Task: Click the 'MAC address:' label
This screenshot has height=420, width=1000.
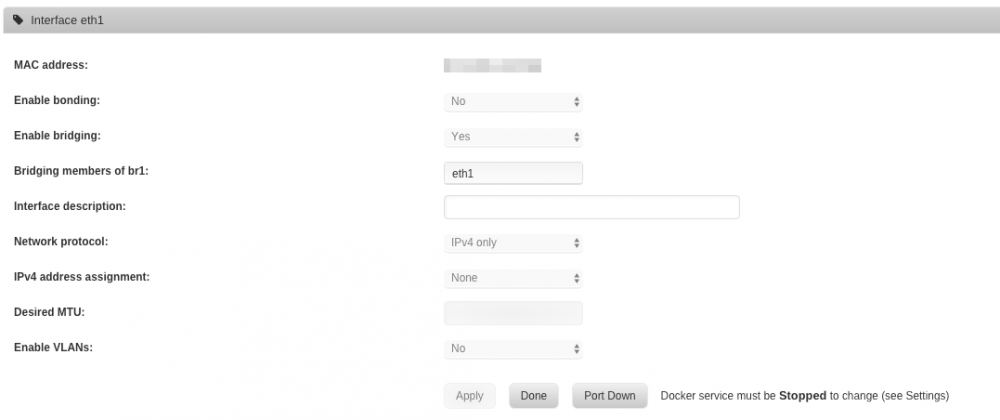Action: tap(51, 65)
